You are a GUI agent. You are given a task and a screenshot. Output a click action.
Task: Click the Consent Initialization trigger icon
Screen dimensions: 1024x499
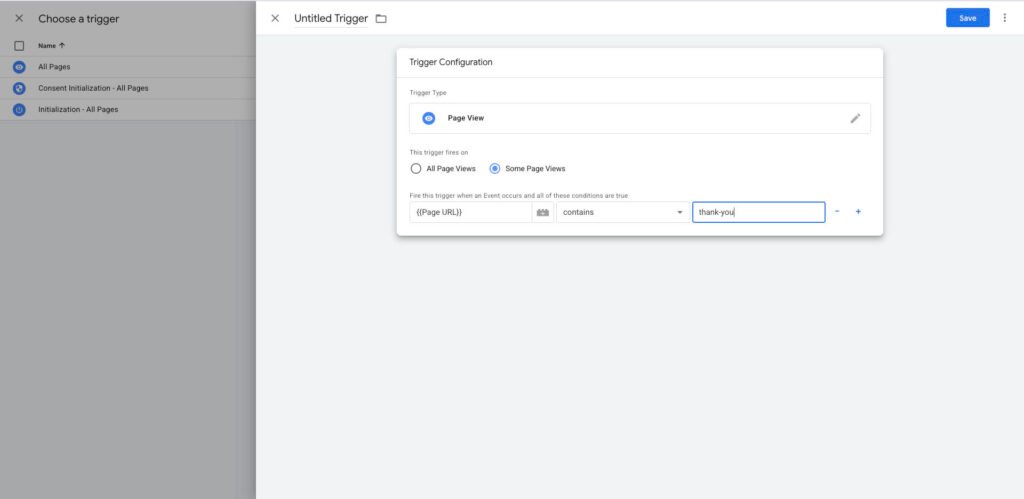(19, 88)
